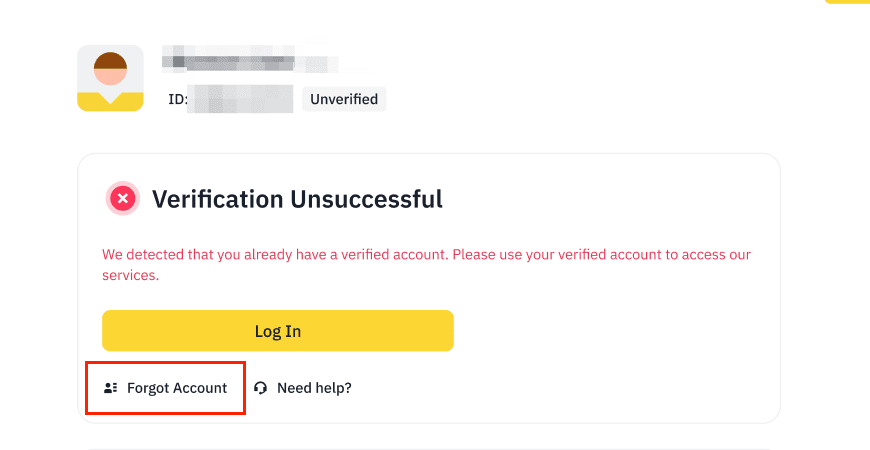
Task: Click the Unverified status badge
Action: 344,99
